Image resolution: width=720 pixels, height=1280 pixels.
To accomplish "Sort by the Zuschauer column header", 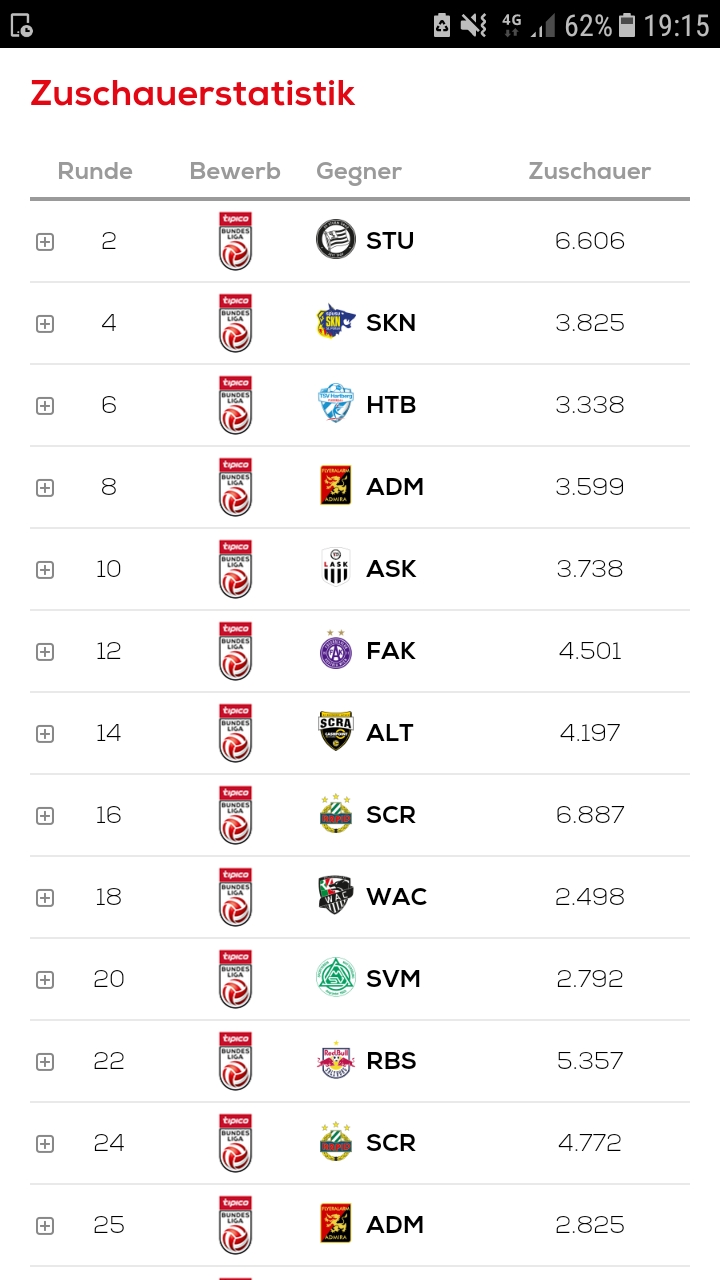I will tap(589, 171).
